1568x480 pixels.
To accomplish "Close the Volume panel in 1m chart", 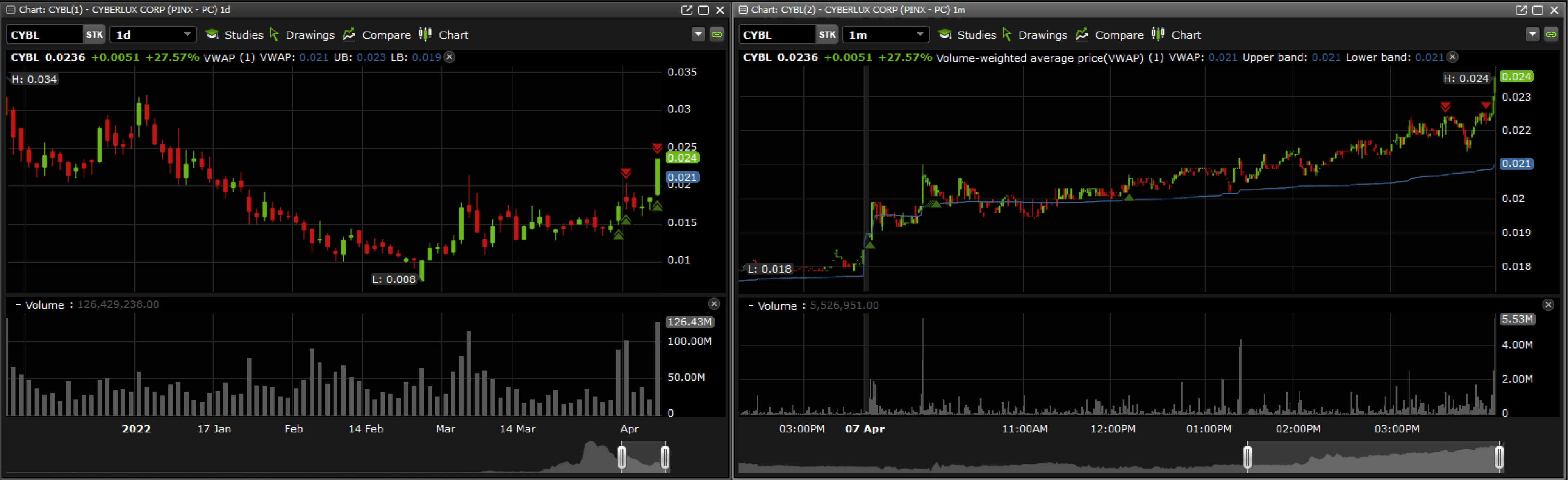I will click(1548, 304).
